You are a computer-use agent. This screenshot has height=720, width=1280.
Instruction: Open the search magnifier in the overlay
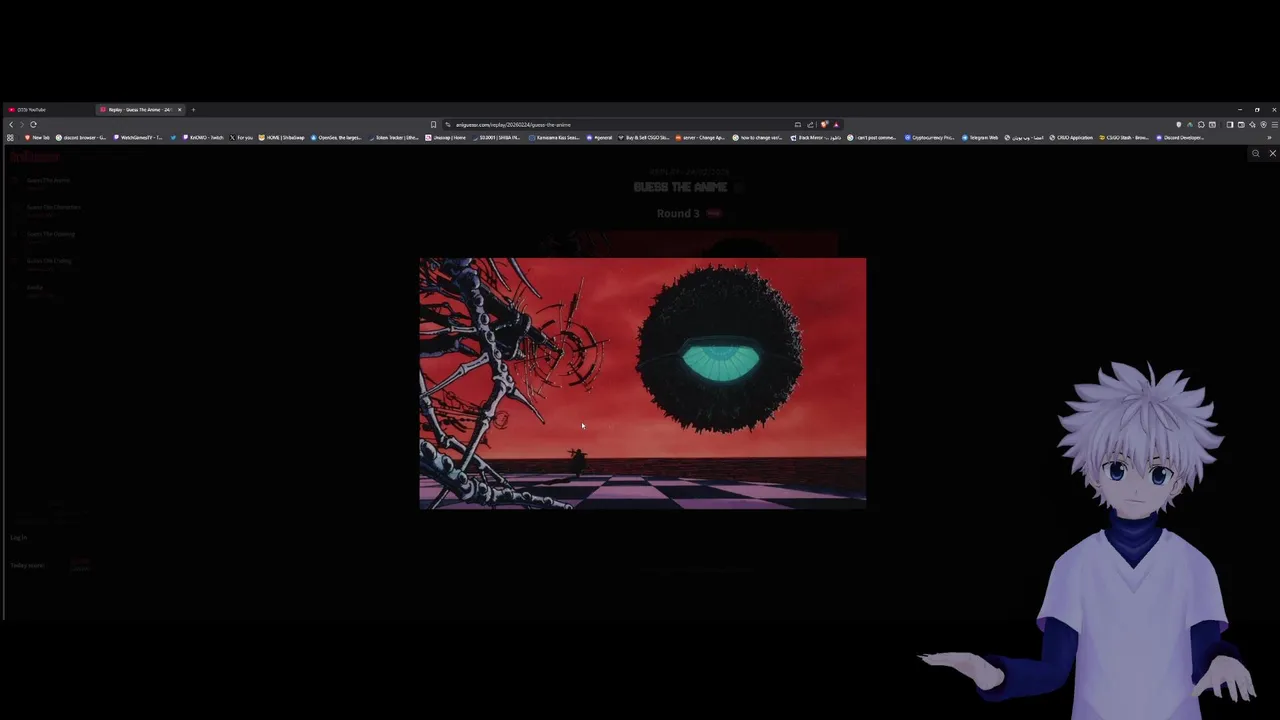pos(1256,153)
